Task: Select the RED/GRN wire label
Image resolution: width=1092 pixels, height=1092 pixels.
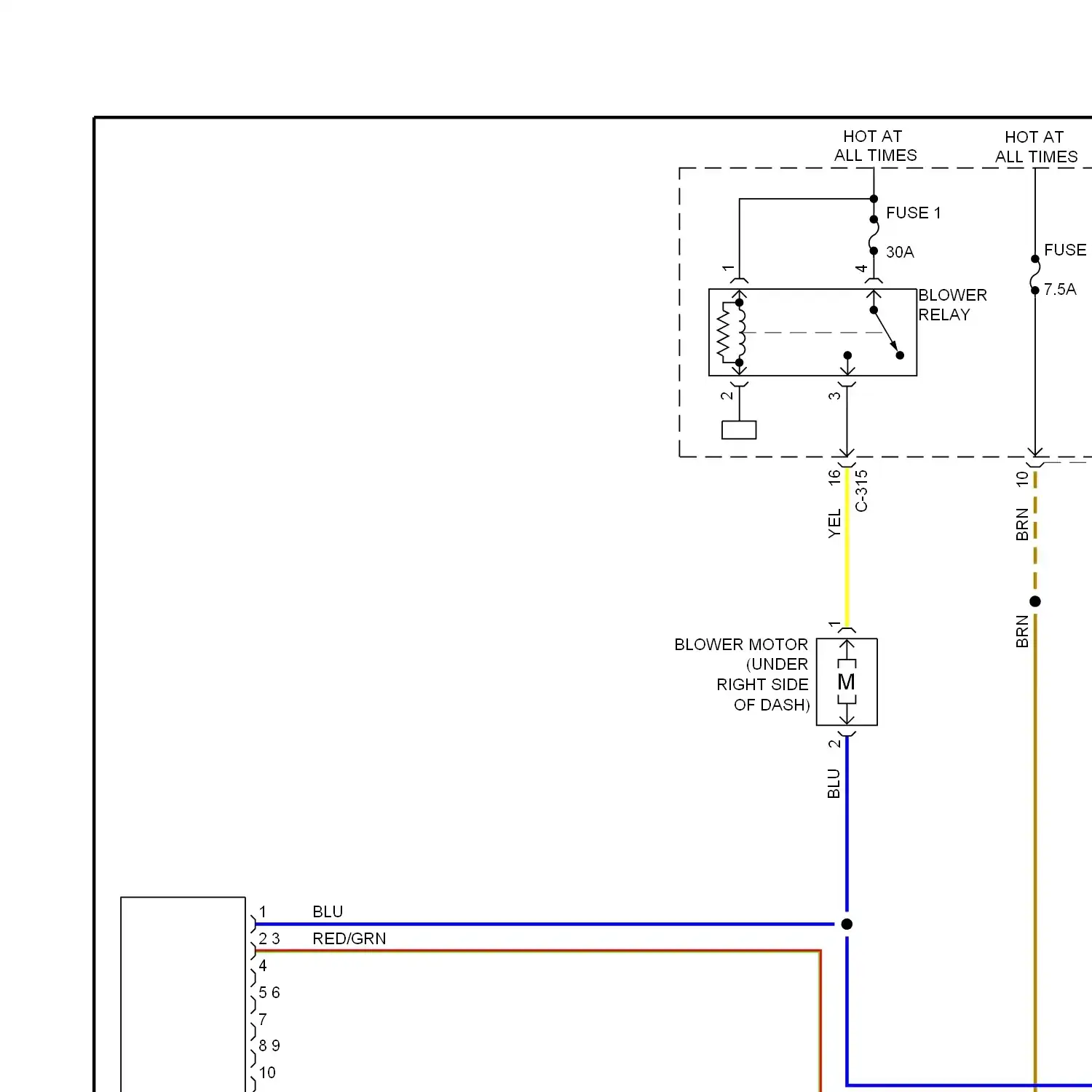Action: coord(349,938)
